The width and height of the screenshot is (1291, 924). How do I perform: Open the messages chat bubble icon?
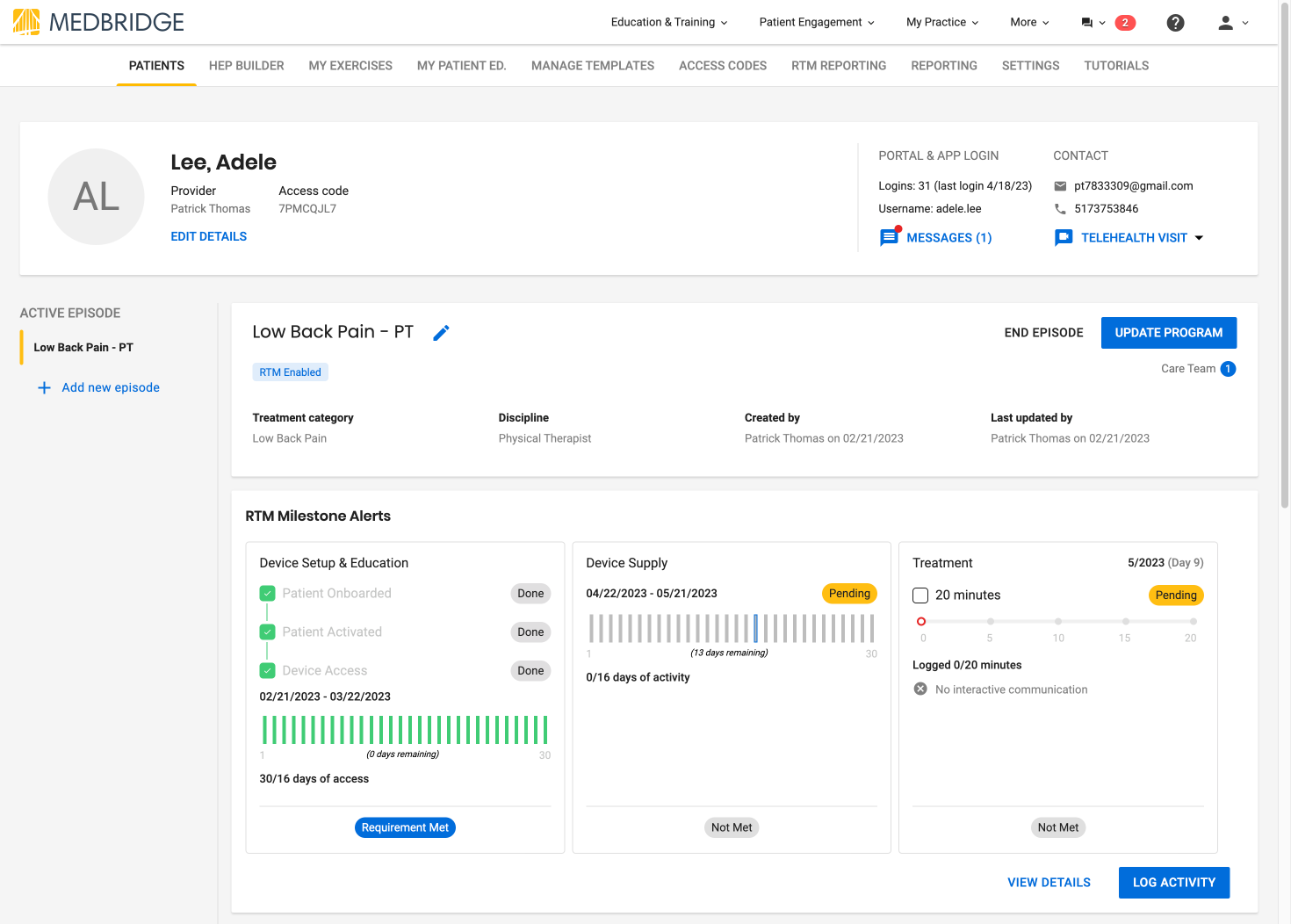point(890,237)
